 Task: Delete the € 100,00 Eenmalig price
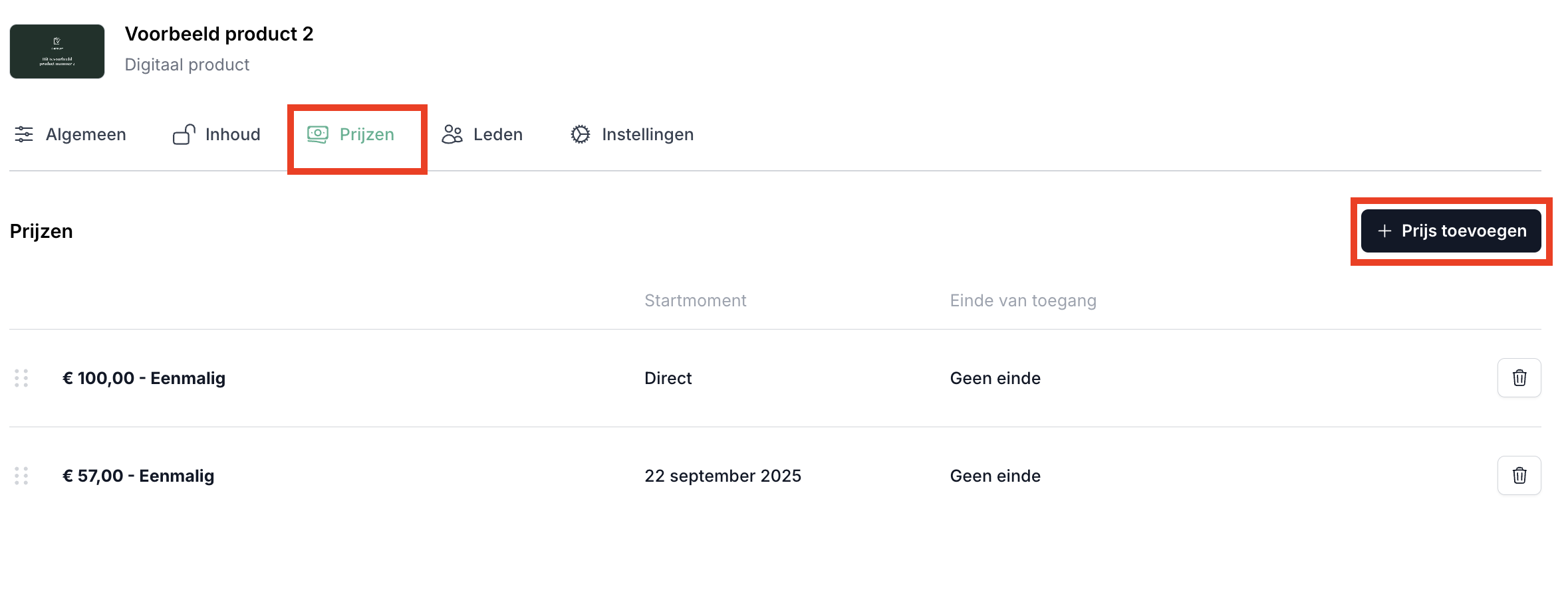pyautogui.click(x=1519, y=378)
